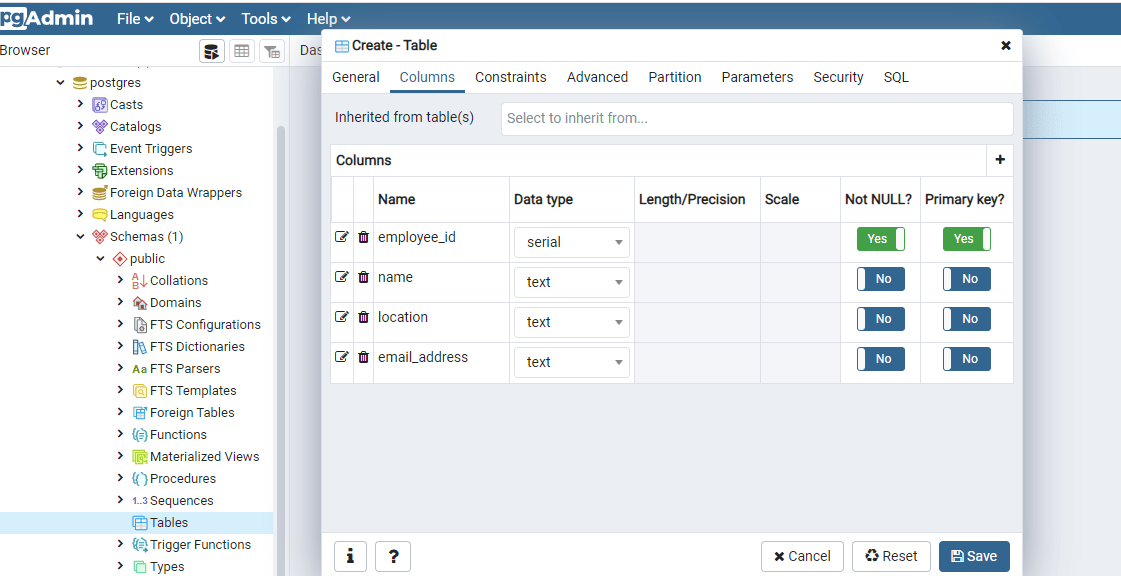Toggle Not NULL for name column
The height and width of the screenshot is (576, 1121).
coord(881,279)
